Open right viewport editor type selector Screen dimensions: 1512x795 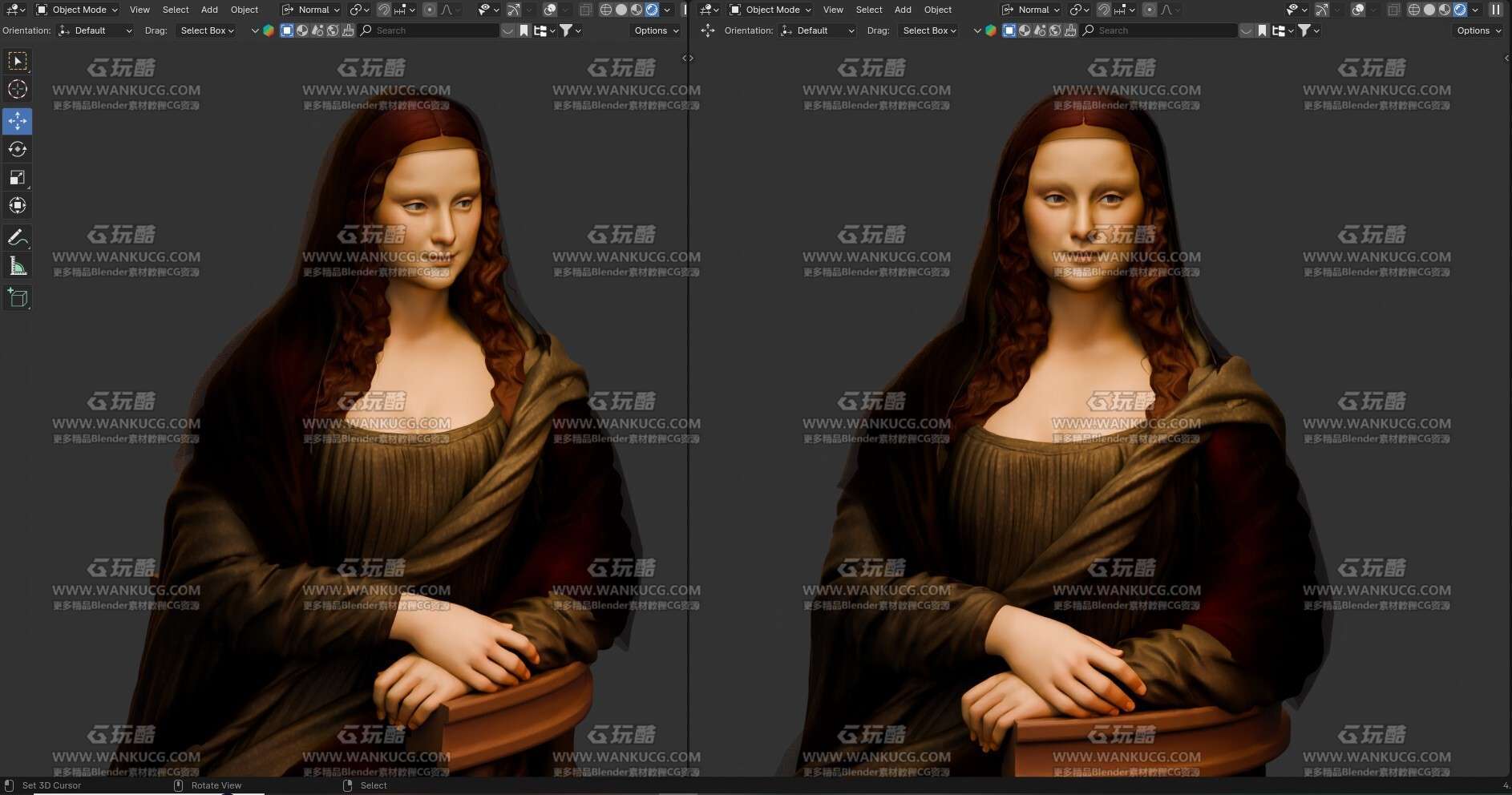point(709,10)
